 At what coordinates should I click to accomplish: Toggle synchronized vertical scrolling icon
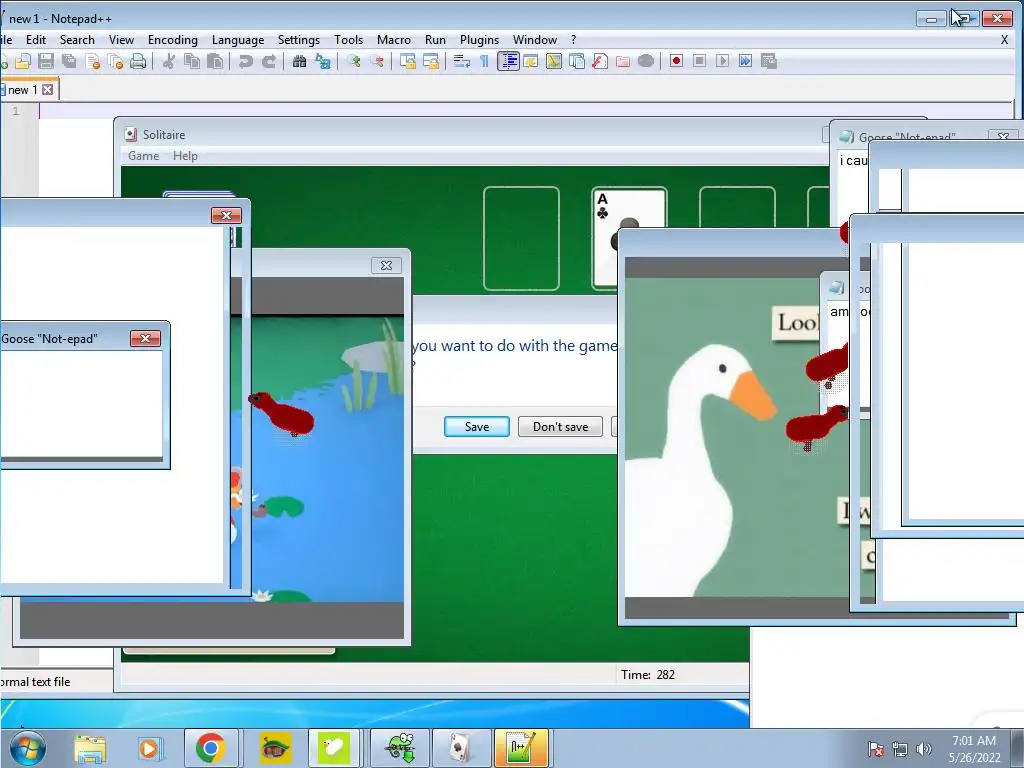pyautogui.click(x=408, y=61)
